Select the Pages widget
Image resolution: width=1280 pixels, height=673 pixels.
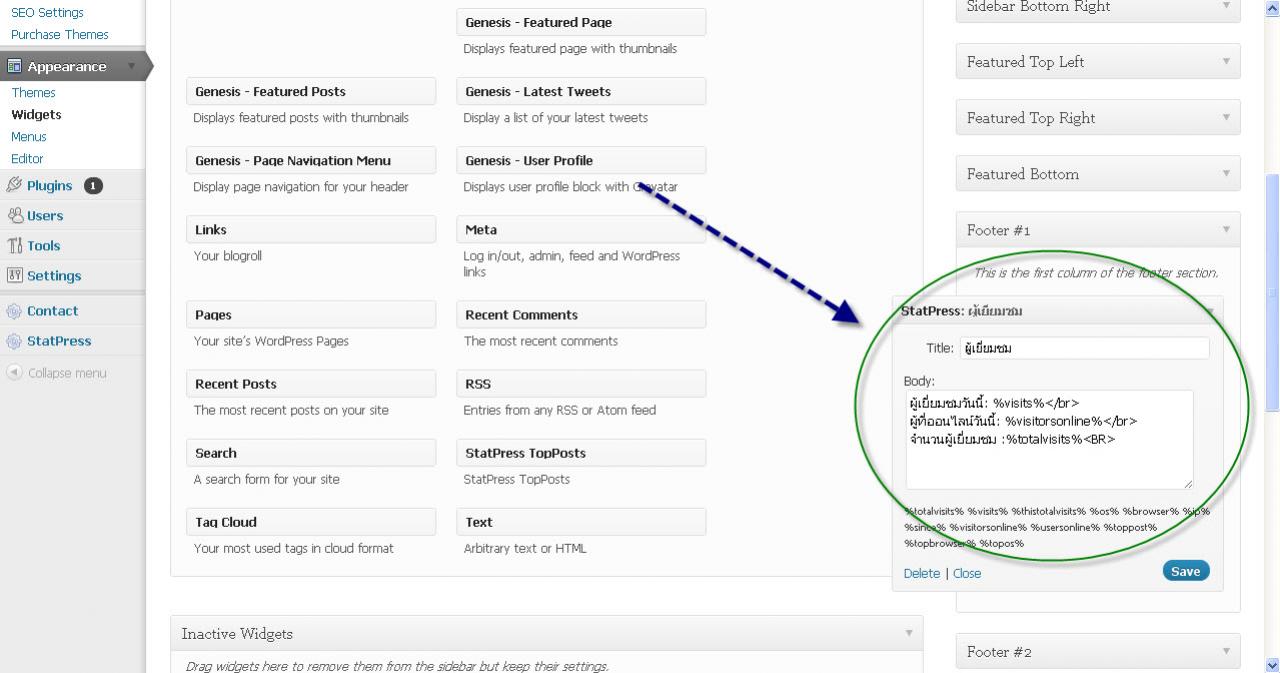311,314
